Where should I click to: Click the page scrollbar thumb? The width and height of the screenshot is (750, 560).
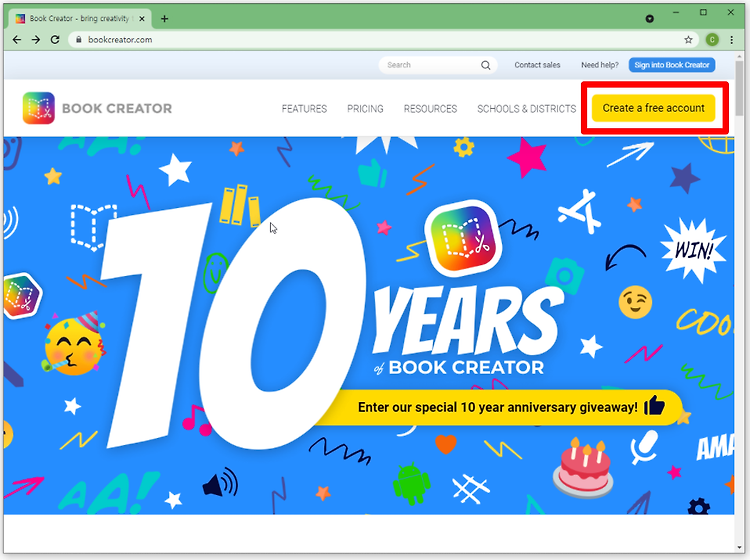(x=739, y=88)
